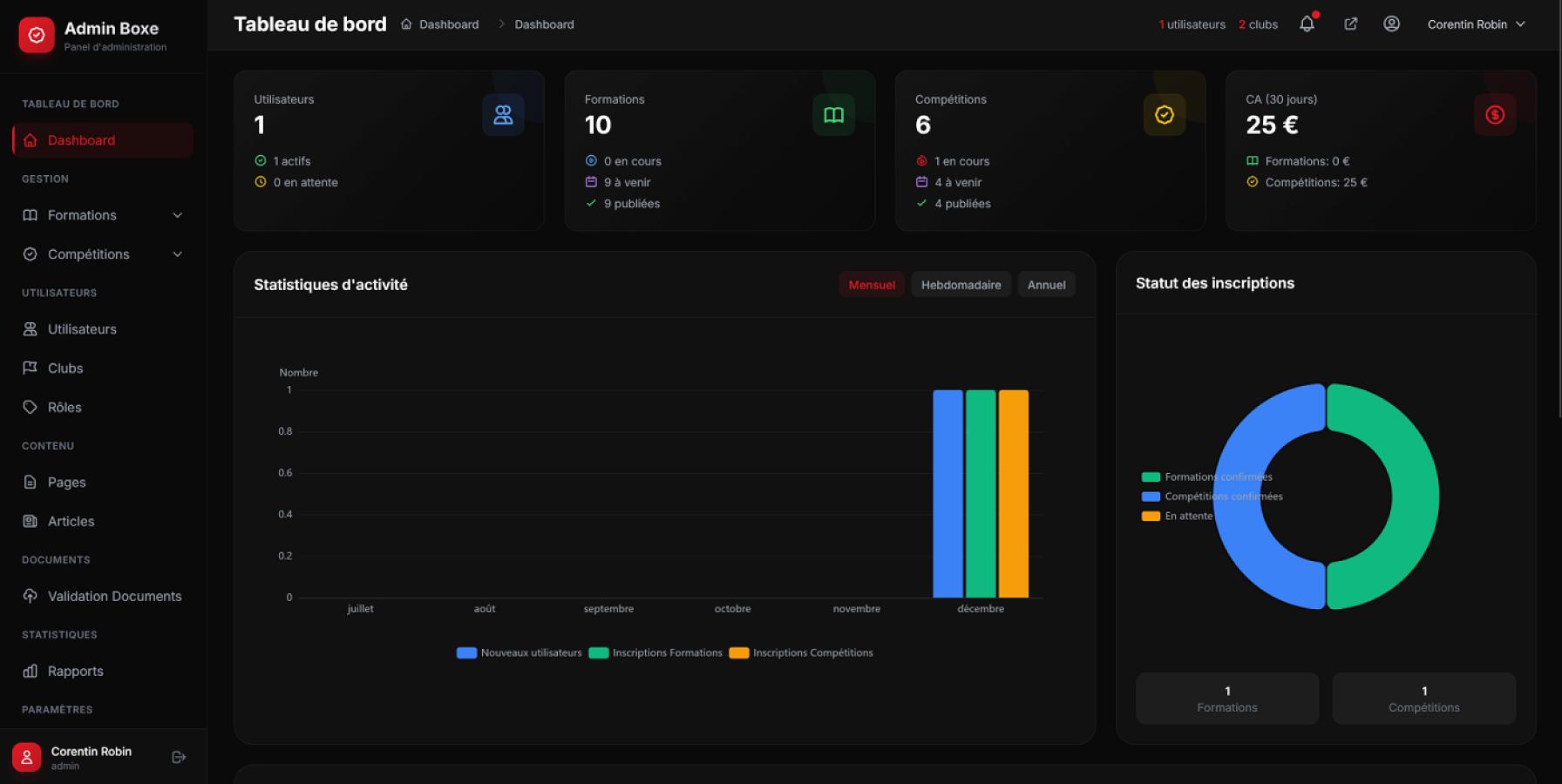The width and height of the screenshot is (1562, 784).
Task: Switch chart to Hebdomadaire view
Action: (961, 285)
